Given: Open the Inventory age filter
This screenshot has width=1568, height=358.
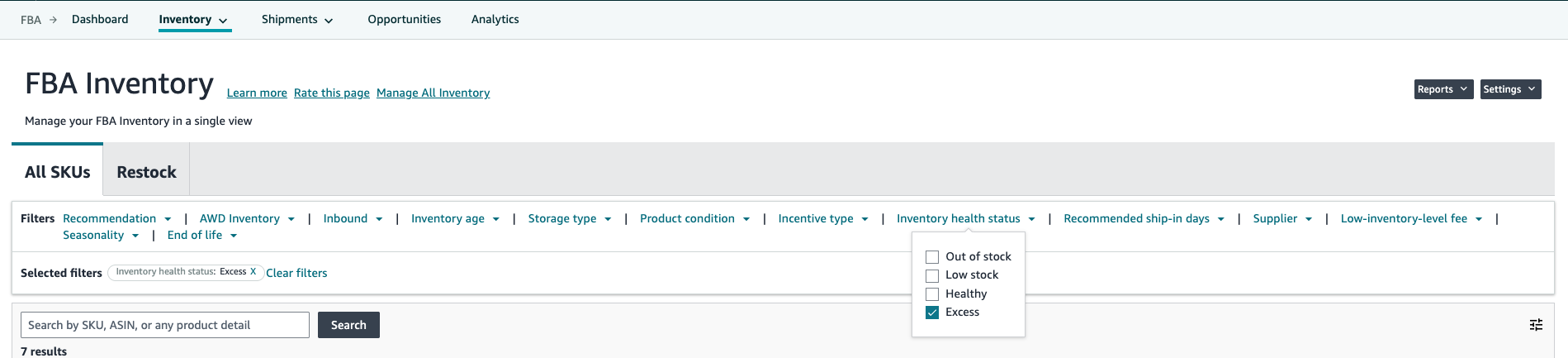Looking at the screenshot, I should coord(456,218).
